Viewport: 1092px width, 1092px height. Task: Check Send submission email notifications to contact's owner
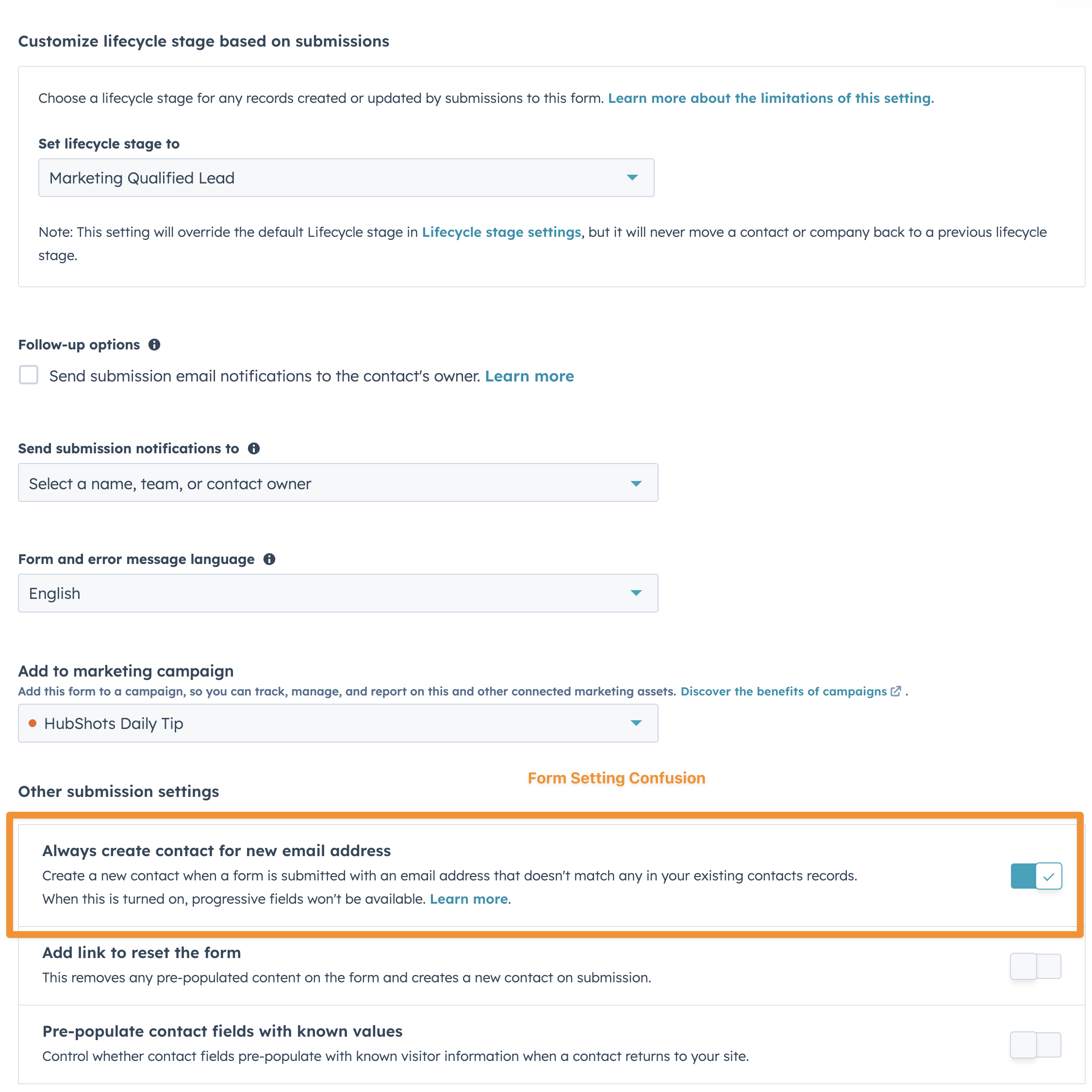coord(29,375)
